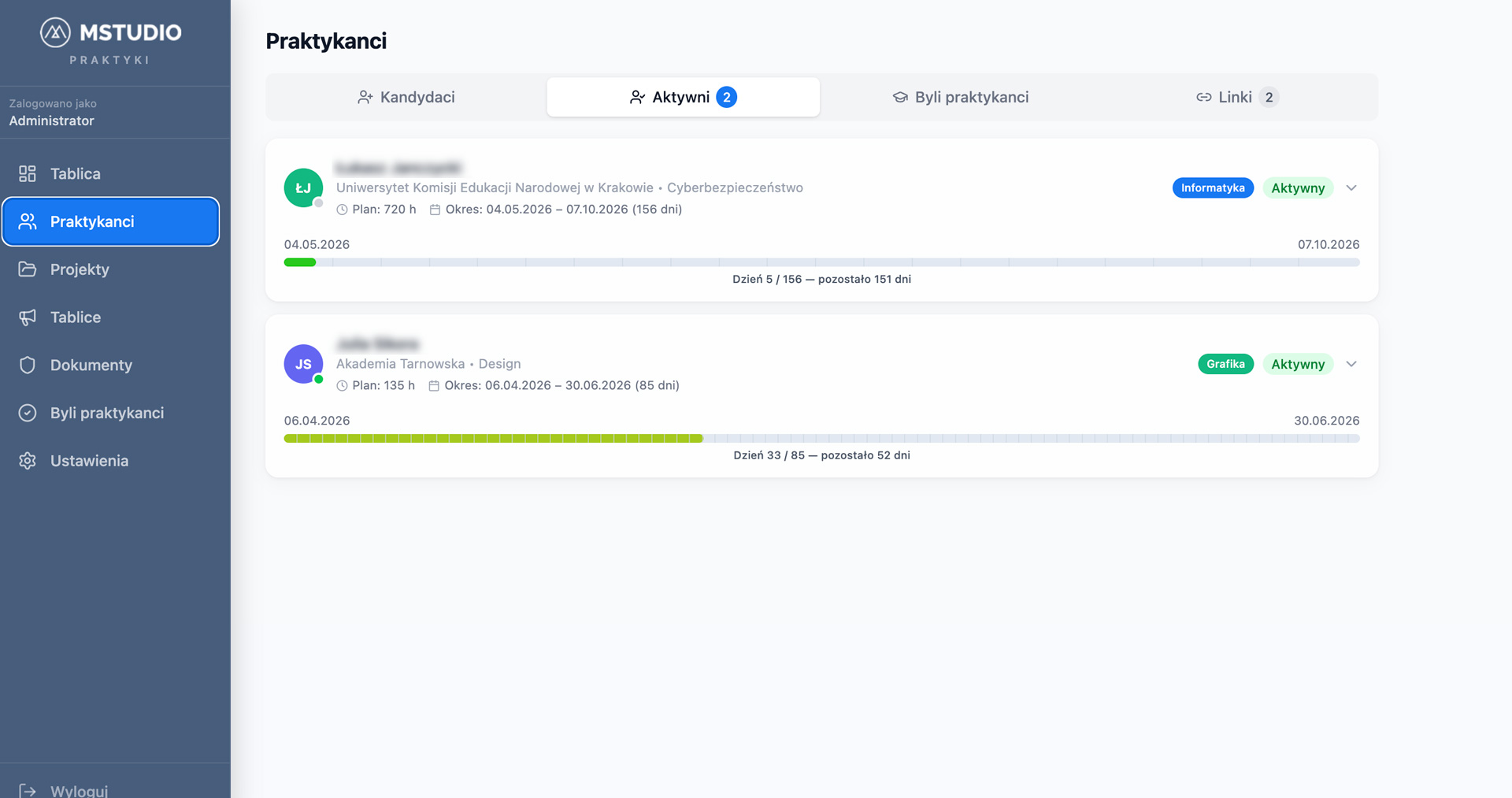Click the Kandydaci add-user icon

[365, 97]
